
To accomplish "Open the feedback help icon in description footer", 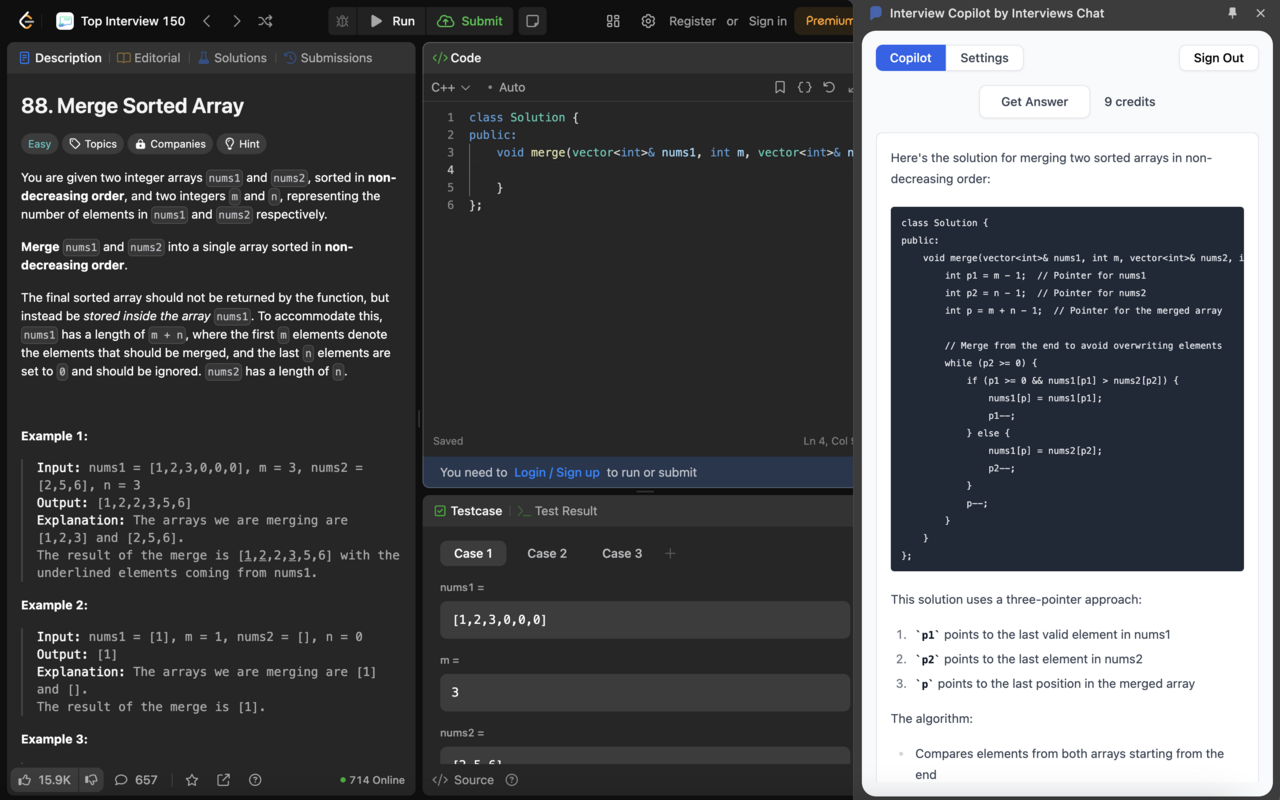I will (x=255, y=780).
